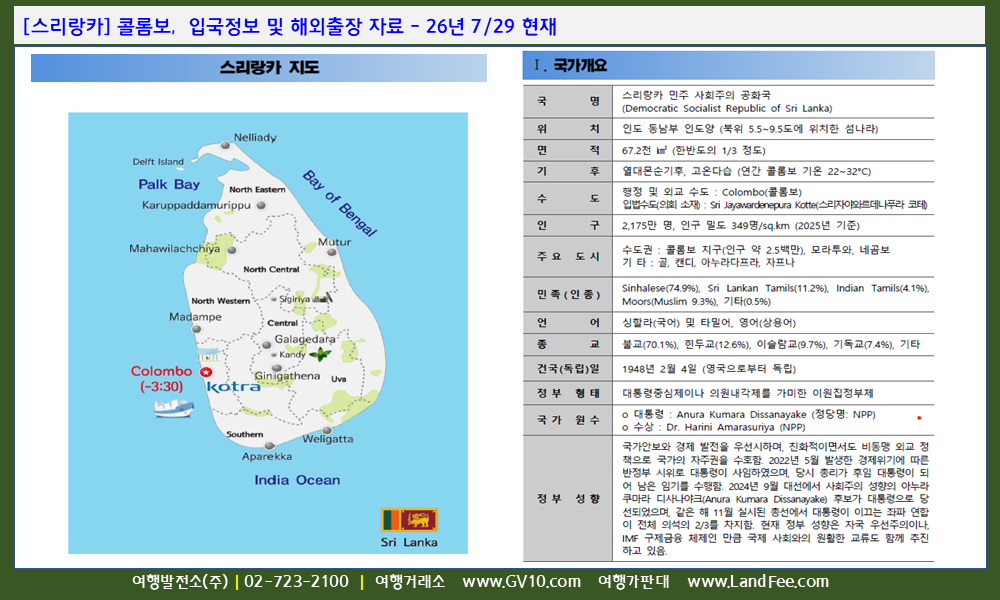
Task: Click the Sri Lanka caption under flag
Action: click(x=409, y=542)
